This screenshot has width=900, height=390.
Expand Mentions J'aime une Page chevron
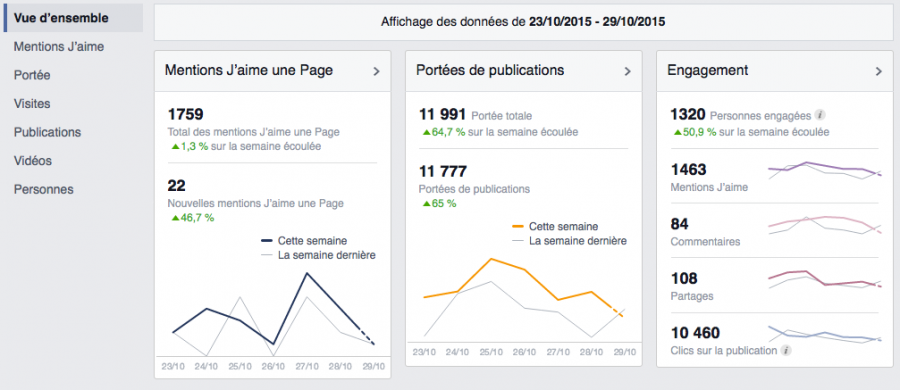point(377,71)
